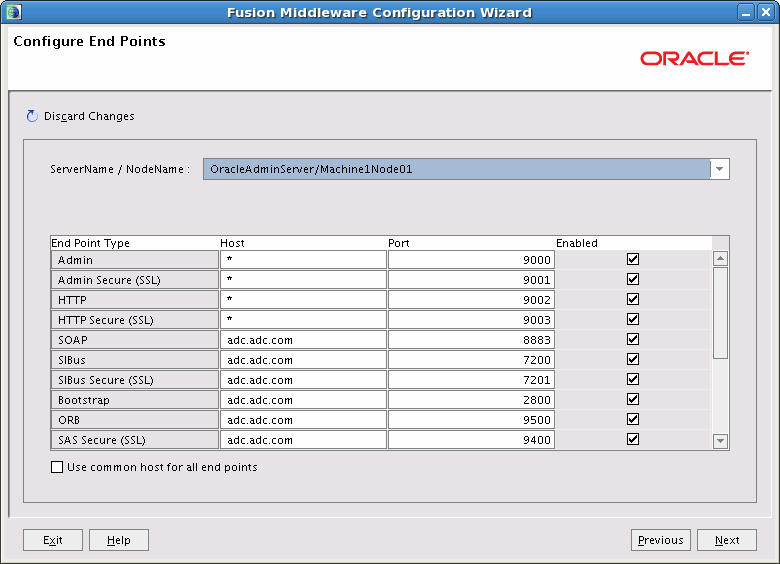
Task: Select the SIBus Secure (SSL) type cell
Action: click(135, 379)
